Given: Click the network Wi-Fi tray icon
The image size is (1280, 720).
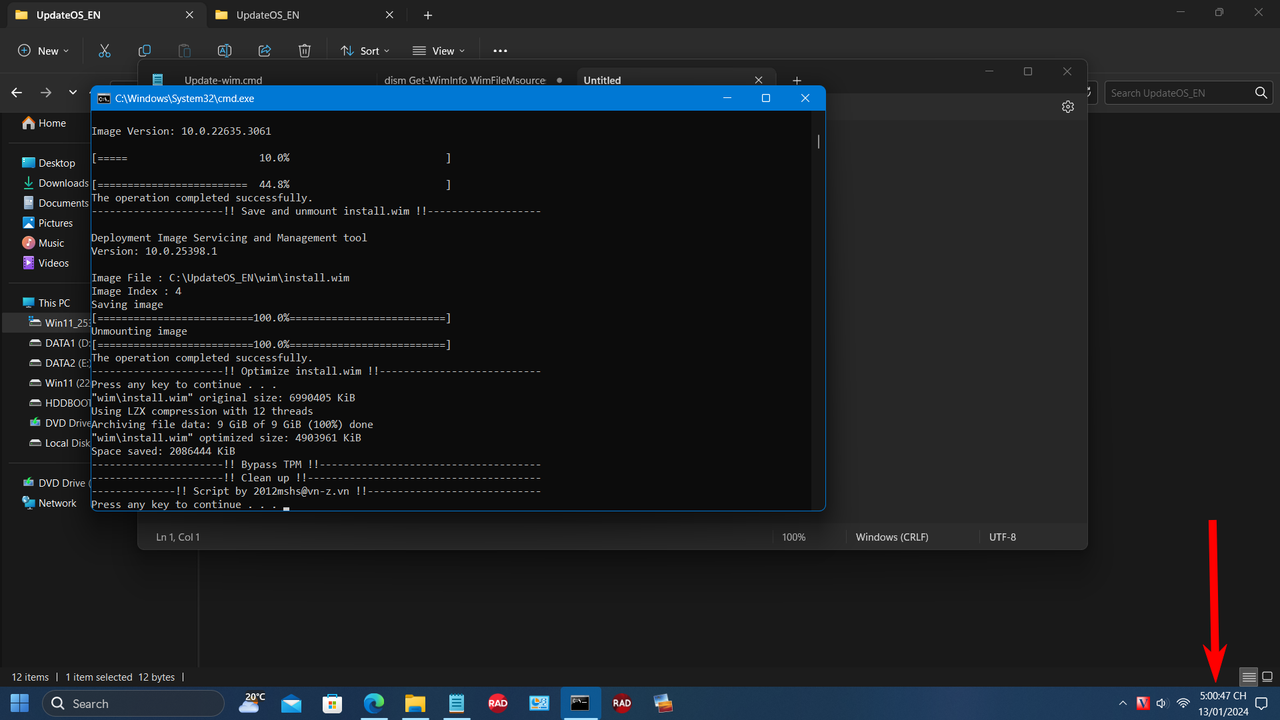Looking at the screenshot, I should [x=1183, y=704].
